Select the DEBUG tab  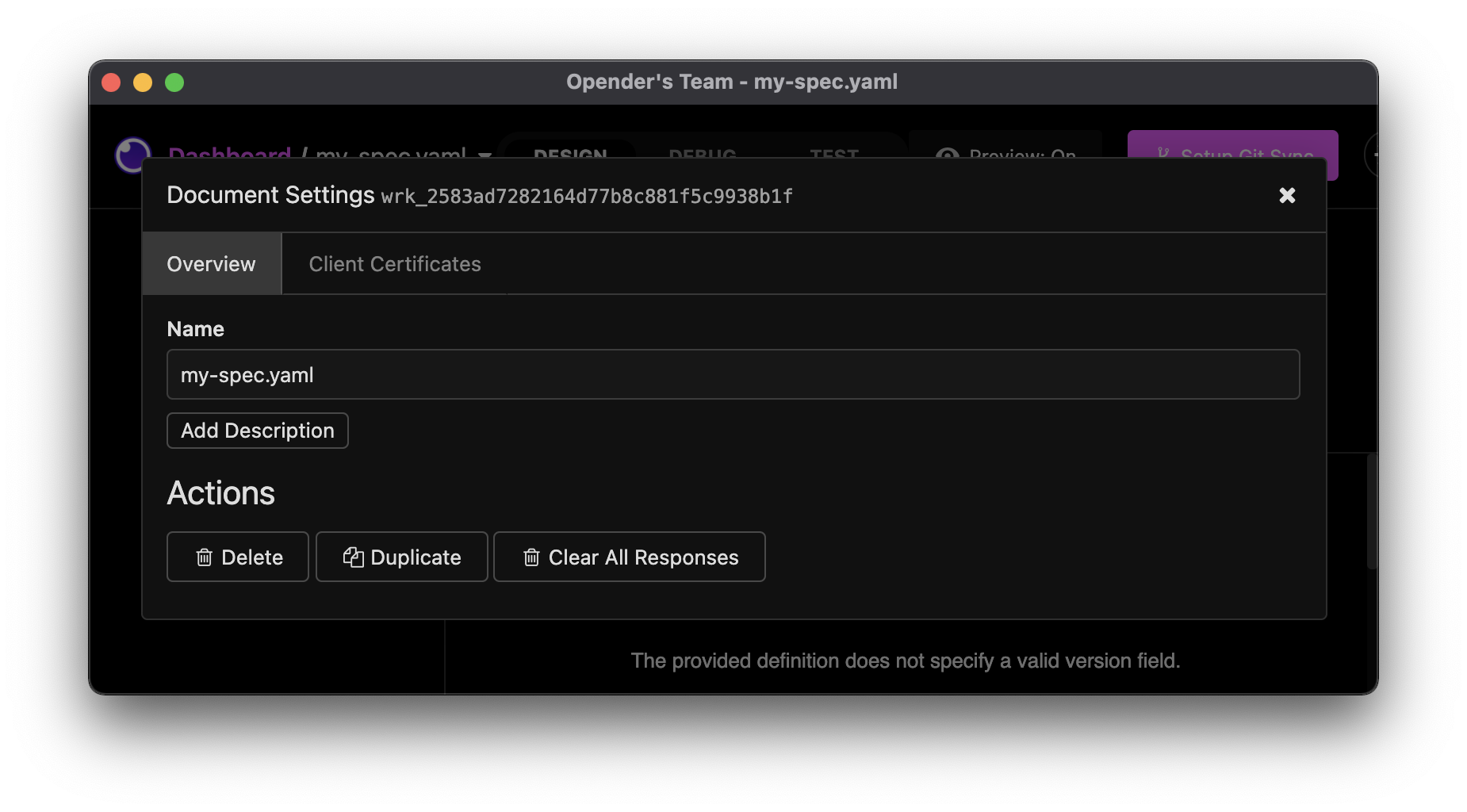point(703,152)
